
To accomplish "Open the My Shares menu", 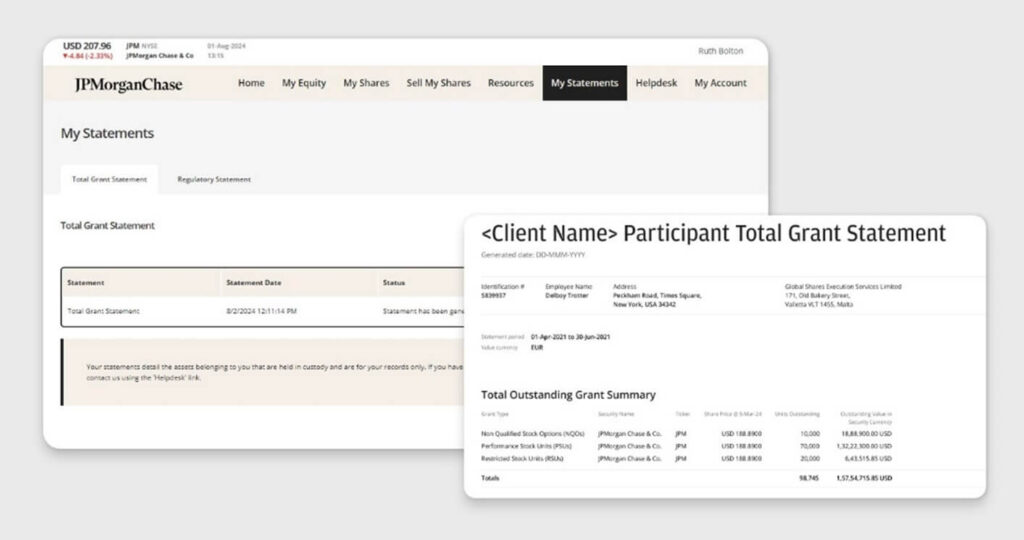I will 366,83.
